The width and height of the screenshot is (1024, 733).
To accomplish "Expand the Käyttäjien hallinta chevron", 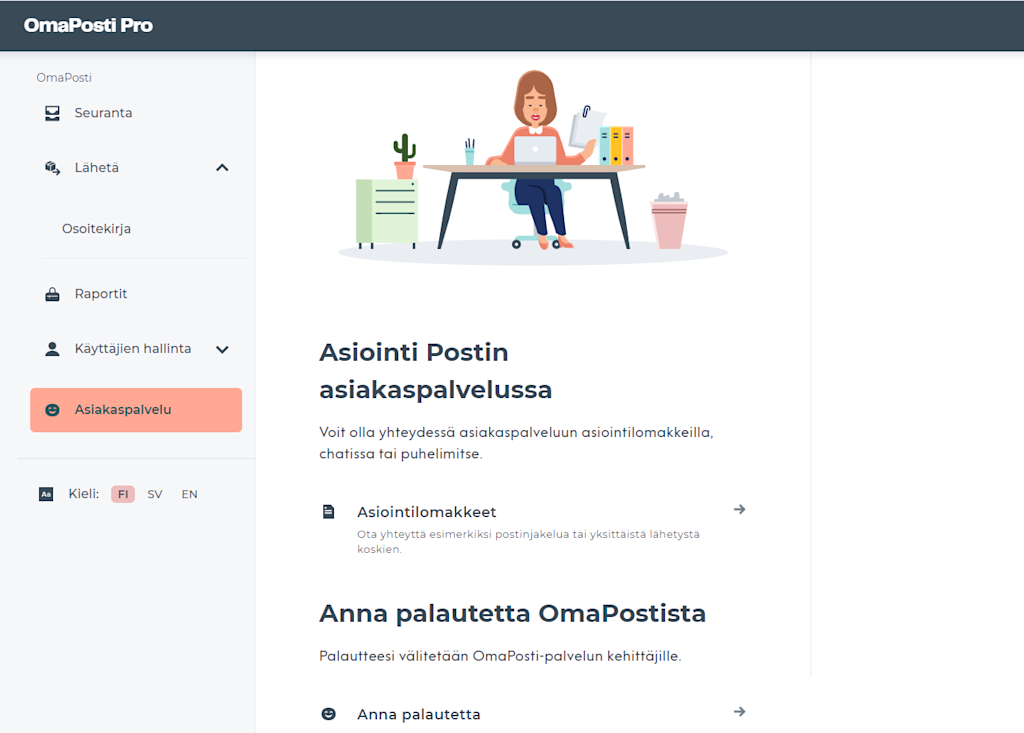I will [222, 350].
